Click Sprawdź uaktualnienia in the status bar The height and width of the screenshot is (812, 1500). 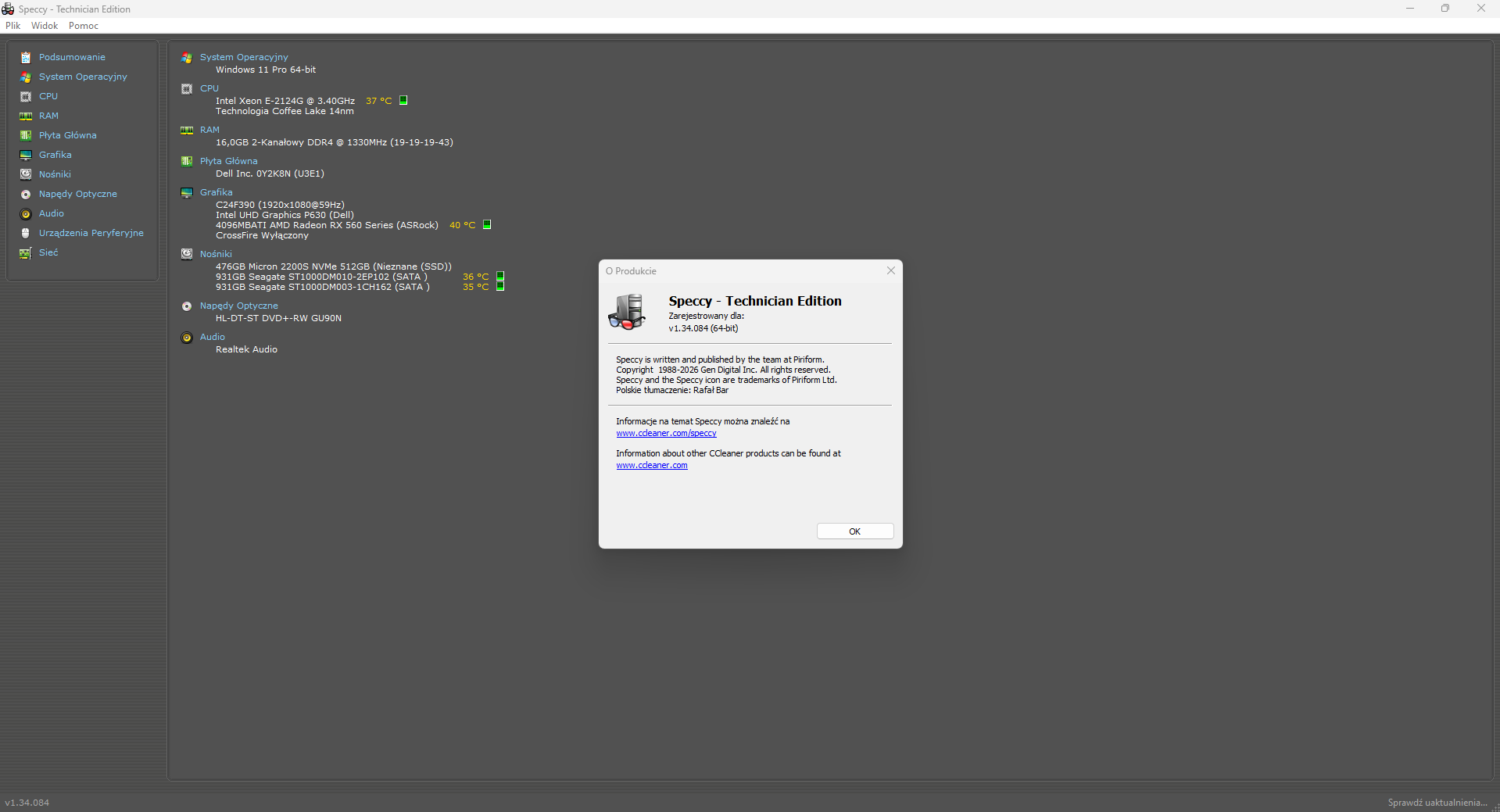1437,803
